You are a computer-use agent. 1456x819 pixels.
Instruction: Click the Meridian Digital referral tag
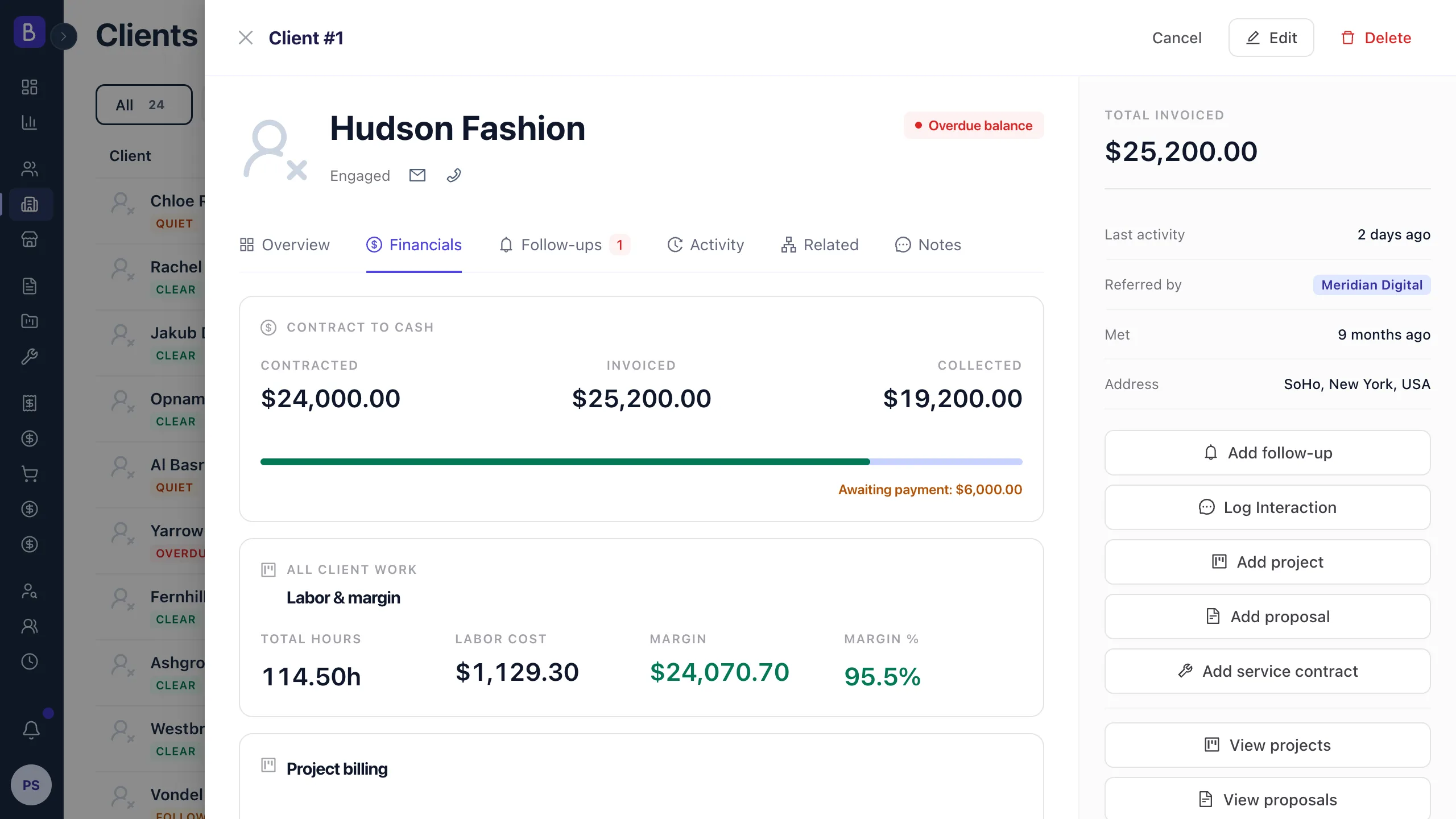(1372, 285)
